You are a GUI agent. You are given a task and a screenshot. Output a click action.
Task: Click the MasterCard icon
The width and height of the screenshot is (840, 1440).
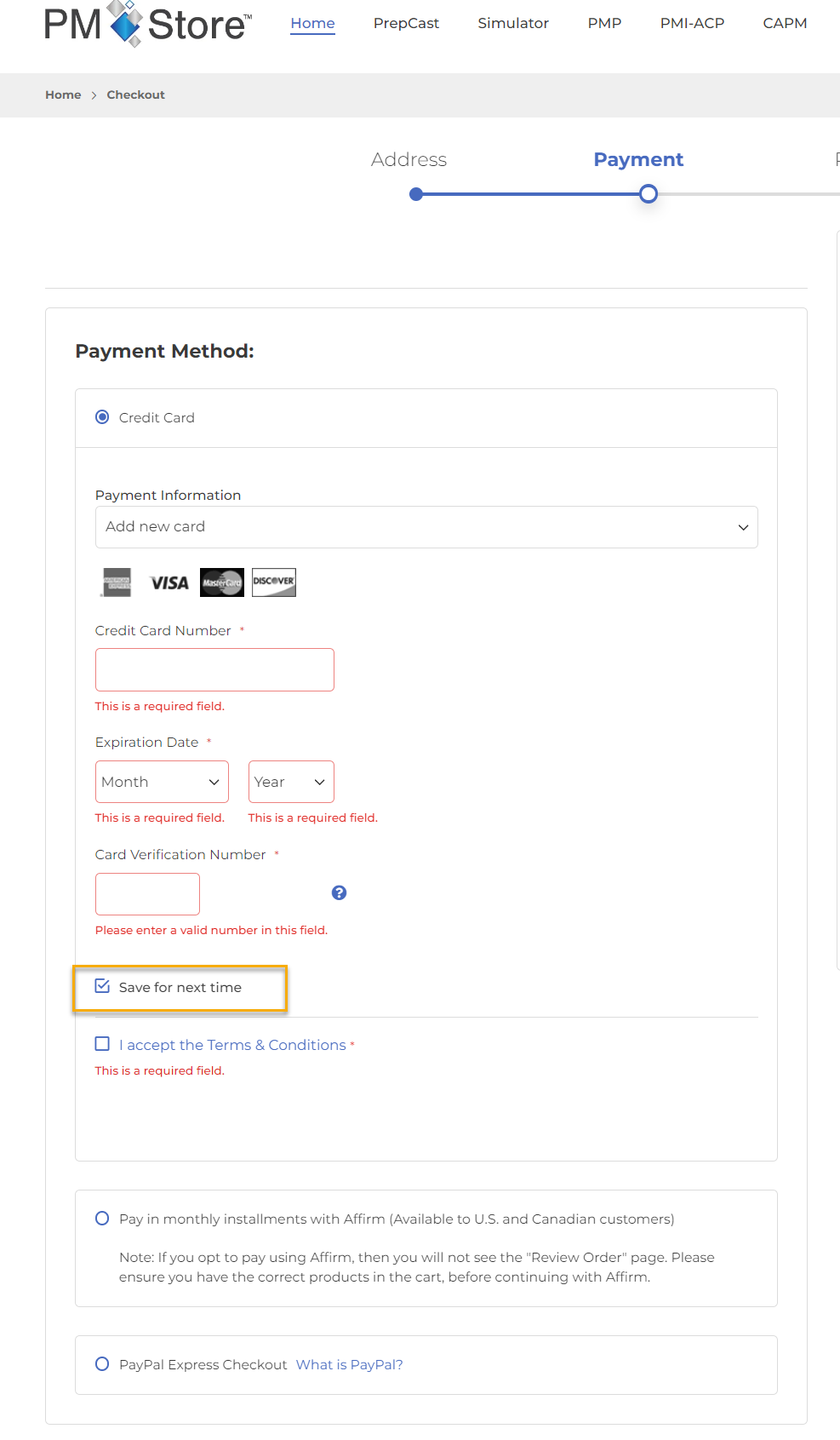[x=222, y=582]
